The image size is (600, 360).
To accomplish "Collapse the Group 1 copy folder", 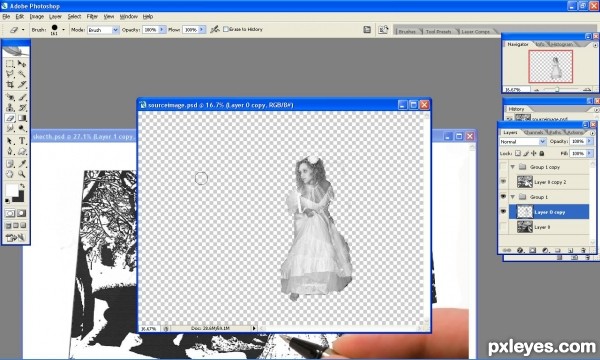I will click(x=512, y=167).
